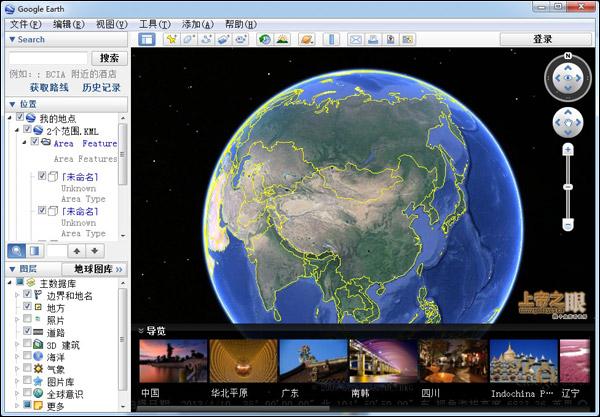The width and height of the screenshot is (600, 417).
Task: Collapse the 导览 tour guide strip
Action: (x=140, y=331)
